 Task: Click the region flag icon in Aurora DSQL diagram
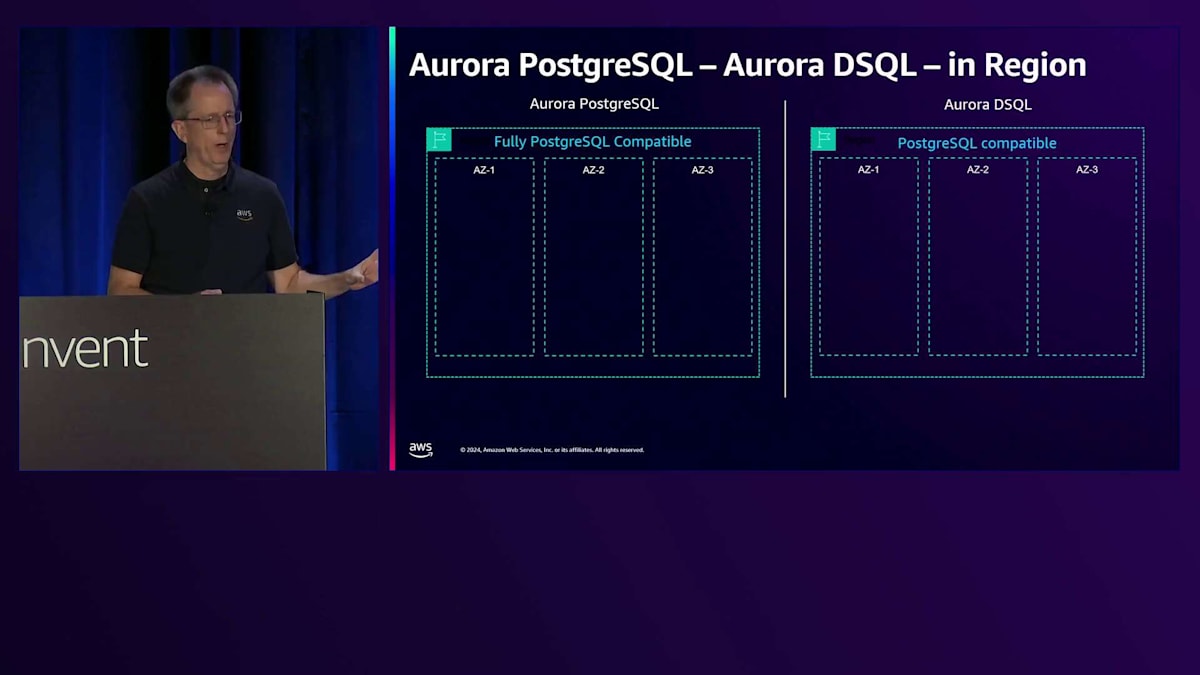823,139
